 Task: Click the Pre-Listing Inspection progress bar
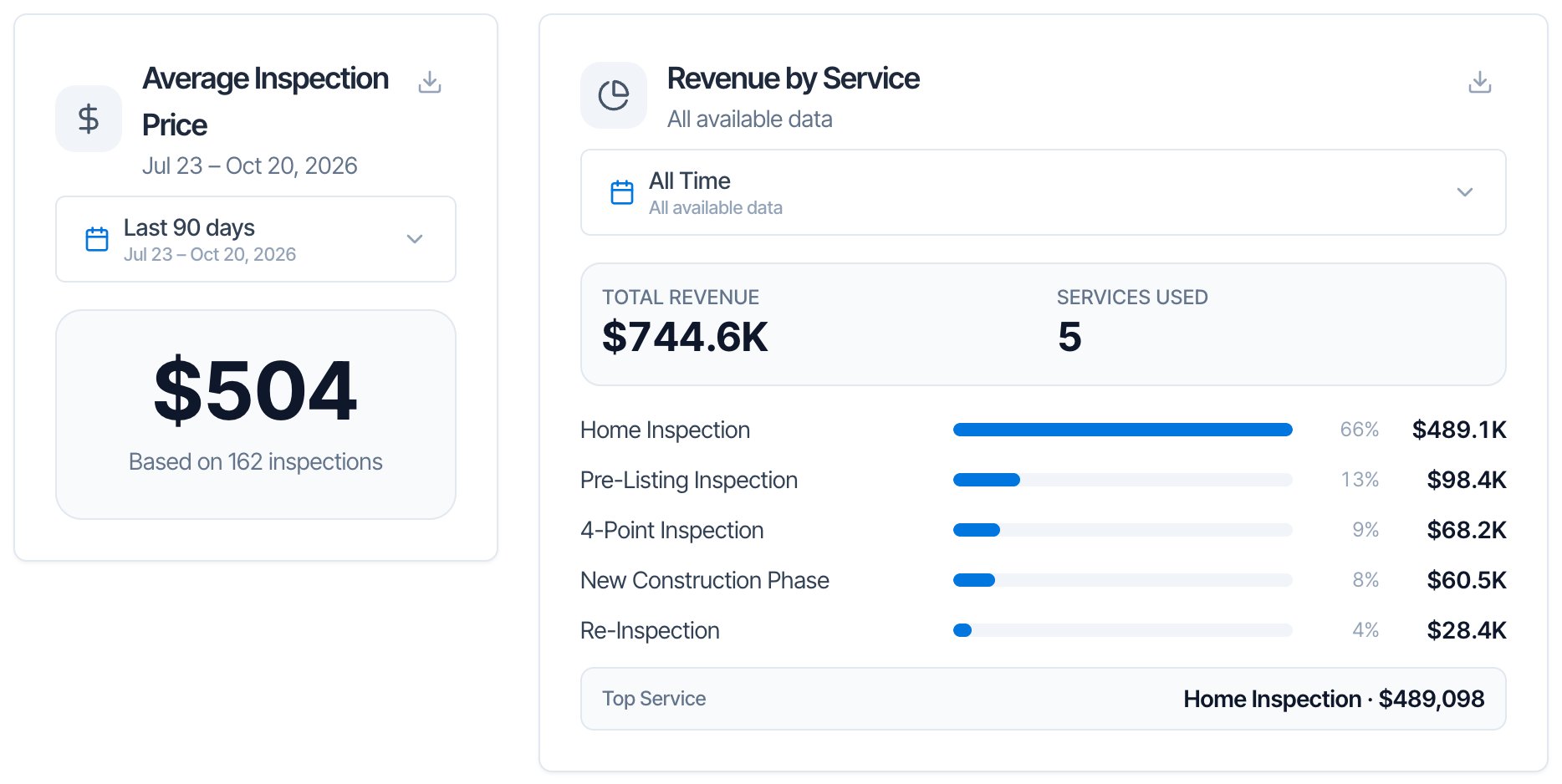[1123, 480]
